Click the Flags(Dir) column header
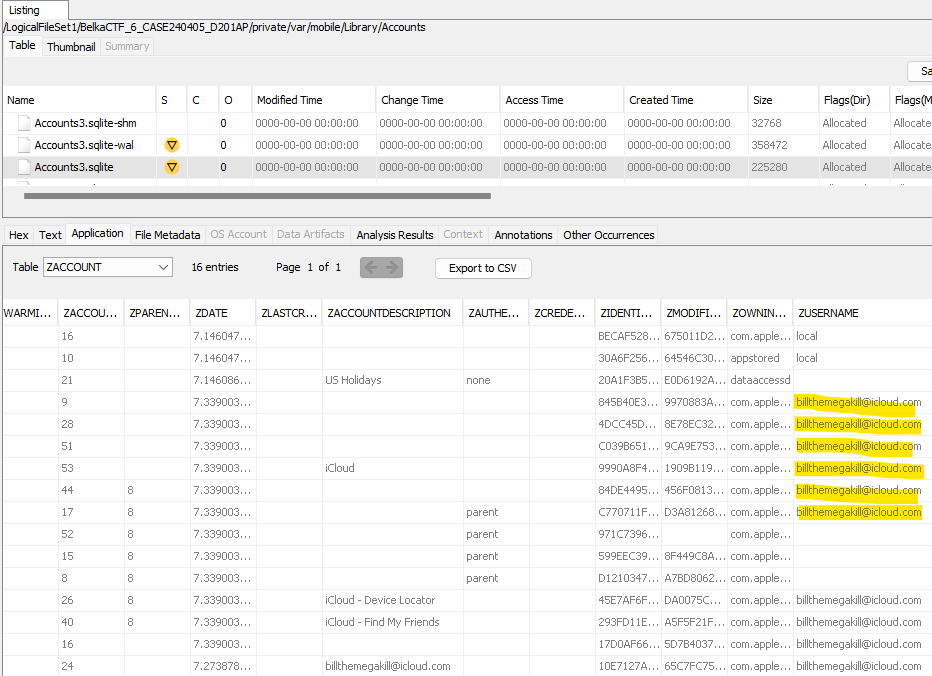Image resolution: width=932 pixels, height=676 pixels. point(854,100)
